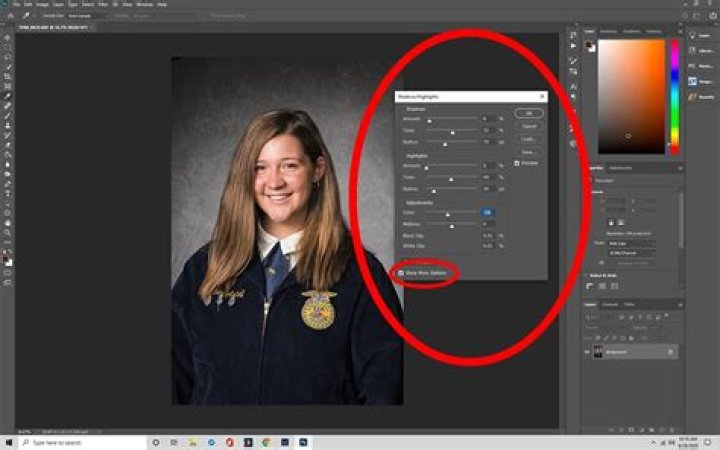Toggle Quick Mask mode icon
The width and height of the screenshot is (720, 450).
(8, 273)
